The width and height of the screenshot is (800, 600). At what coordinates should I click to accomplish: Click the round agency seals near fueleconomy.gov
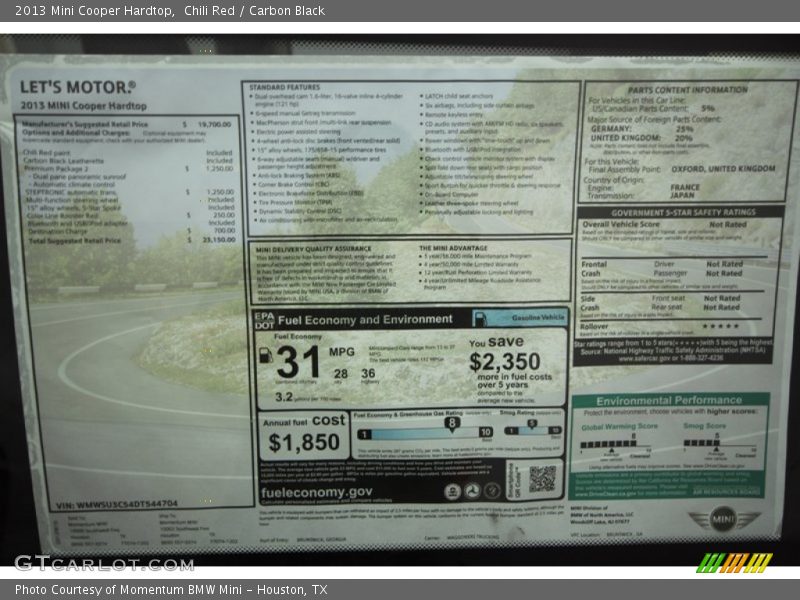[472, 491]
